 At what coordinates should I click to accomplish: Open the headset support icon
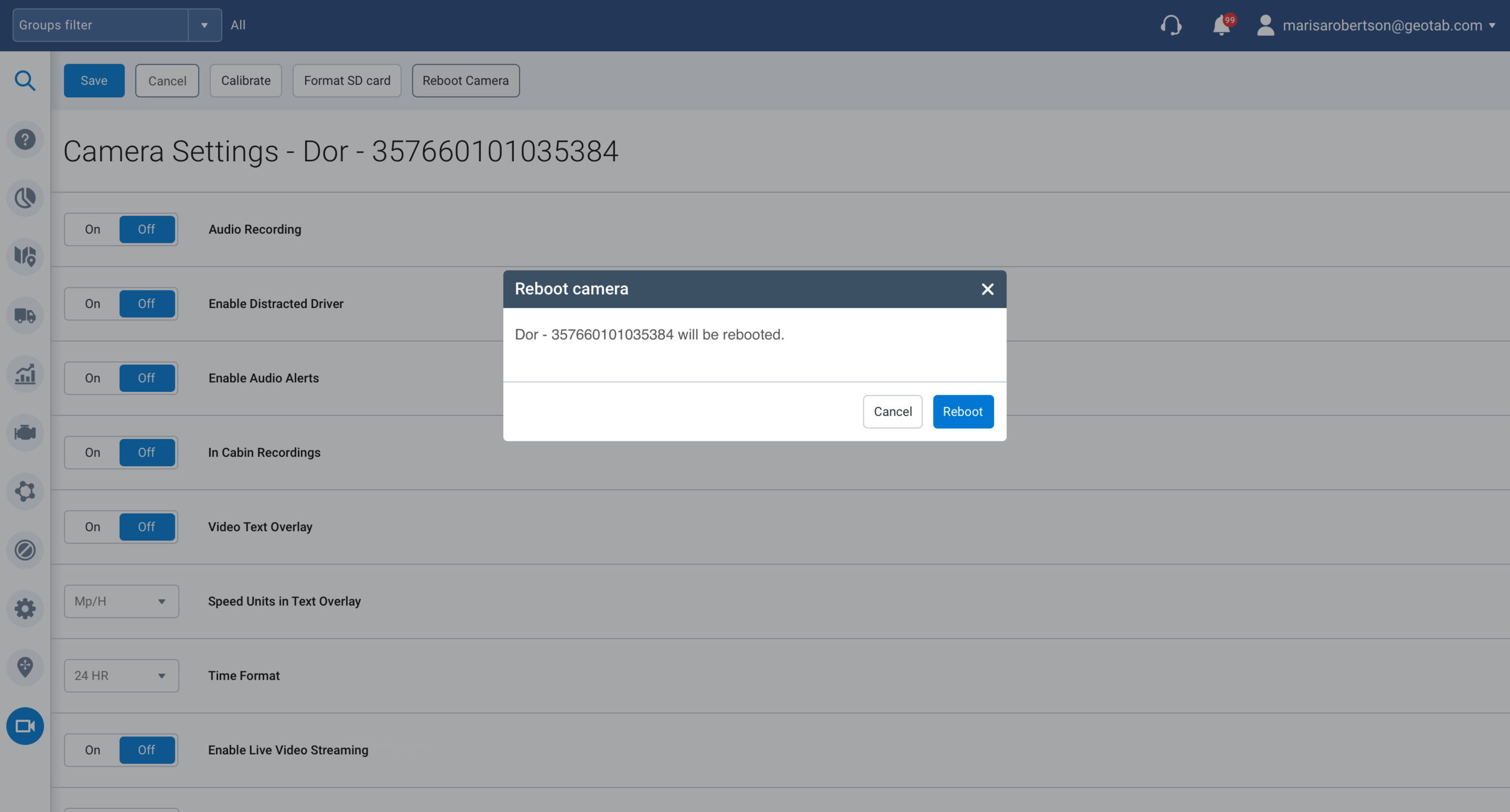[x=1171, y=25]
